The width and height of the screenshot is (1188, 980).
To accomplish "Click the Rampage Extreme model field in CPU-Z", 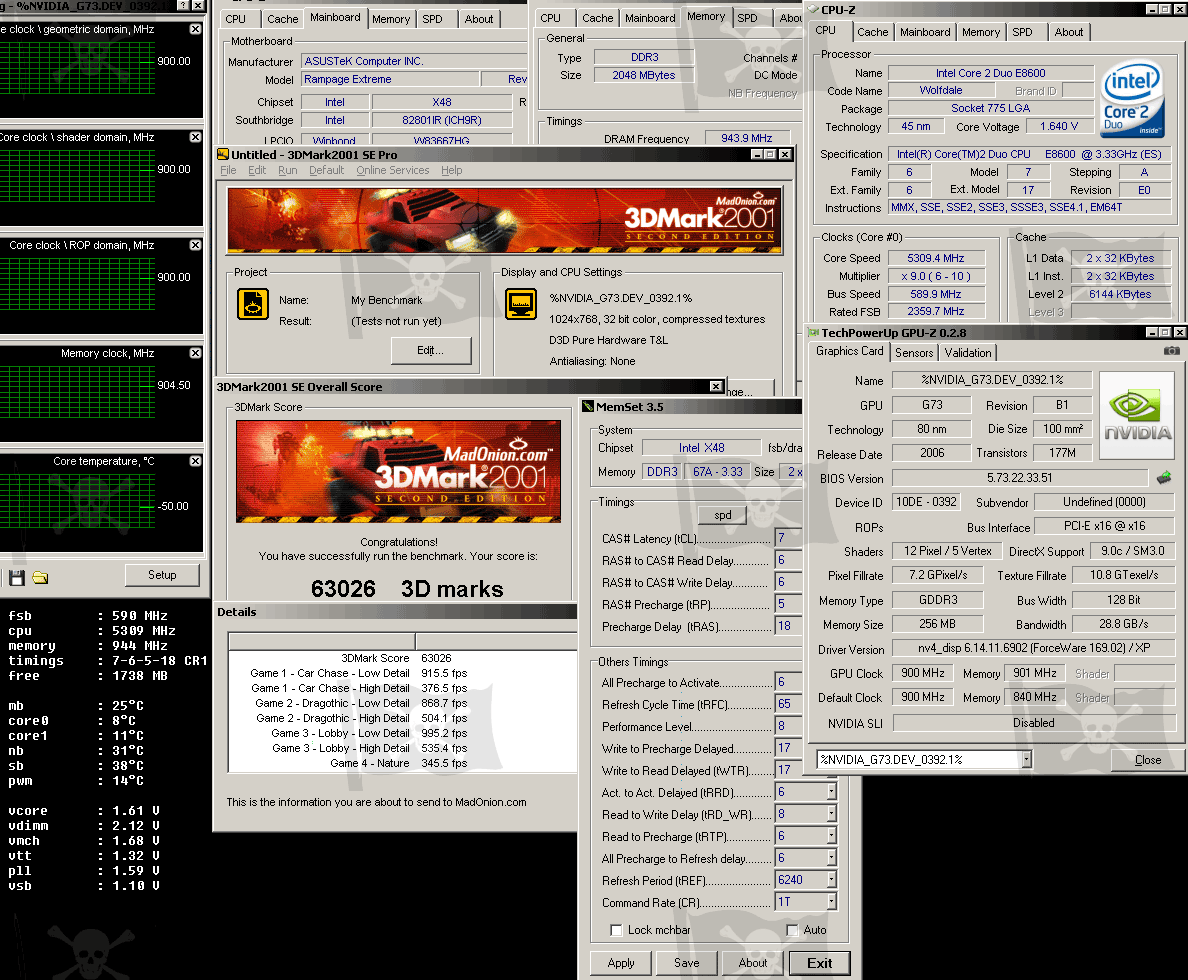I will click(390, 80).
